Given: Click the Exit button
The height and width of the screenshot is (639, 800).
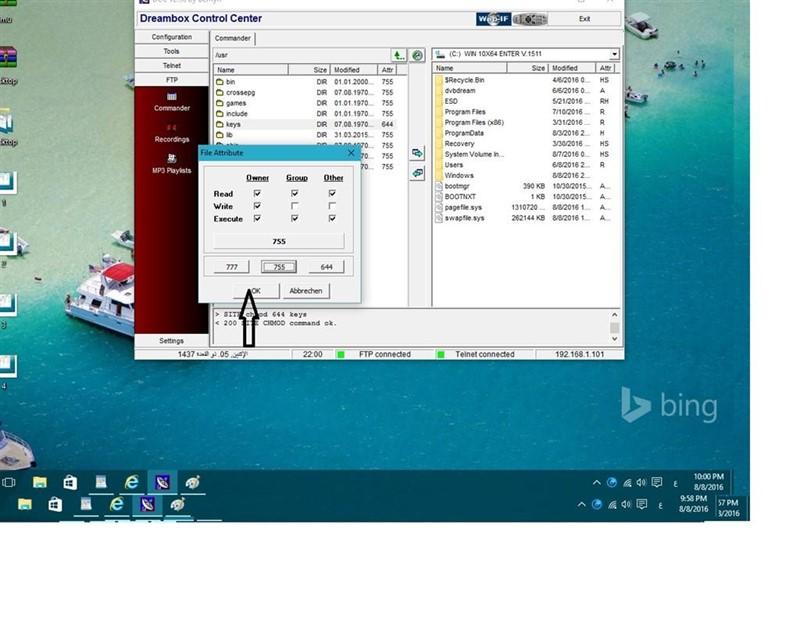Looking at the screenshot, I should click(x=584, y=19).
